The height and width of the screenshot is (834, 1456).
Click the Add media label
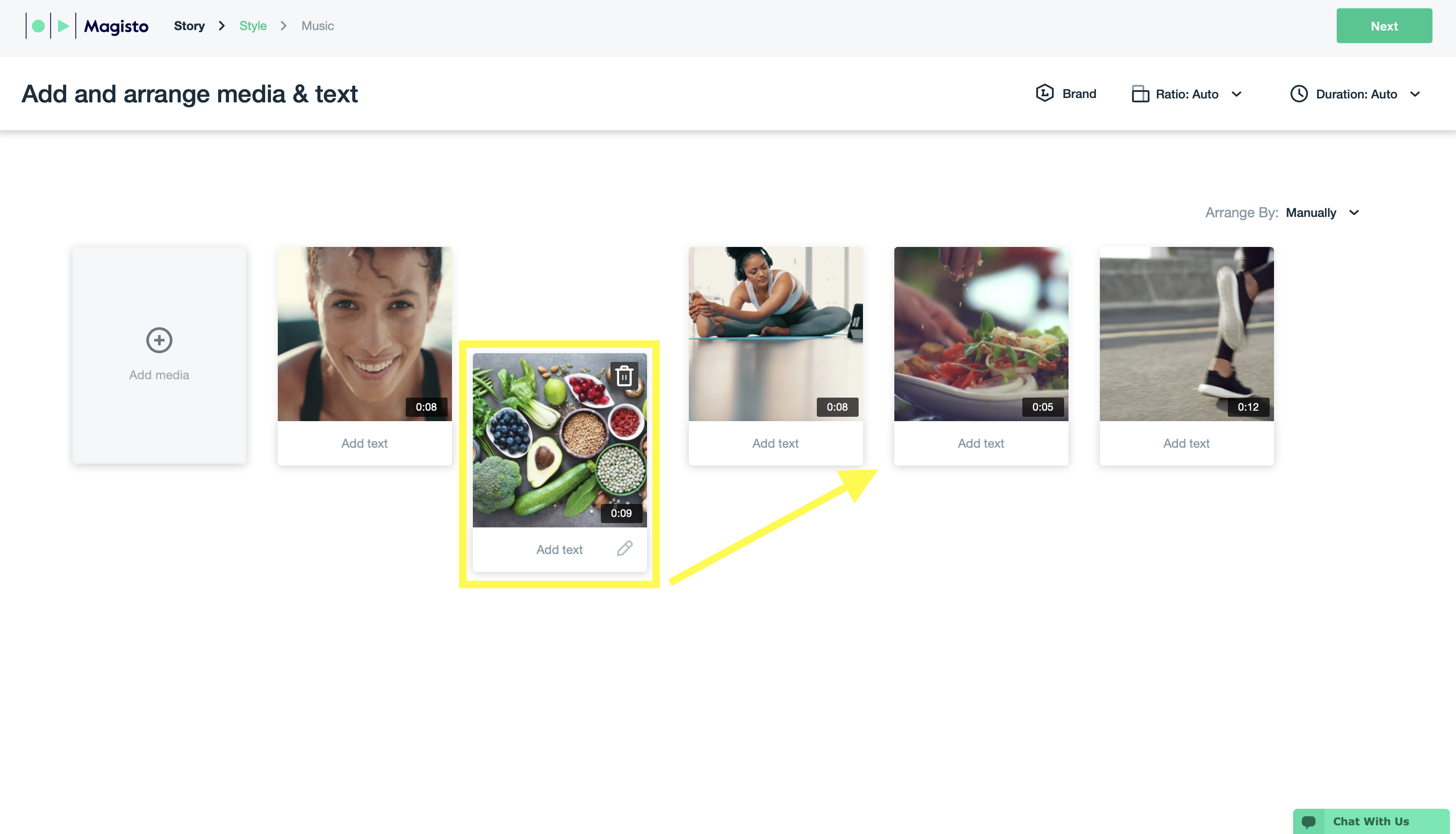(159, 375)
